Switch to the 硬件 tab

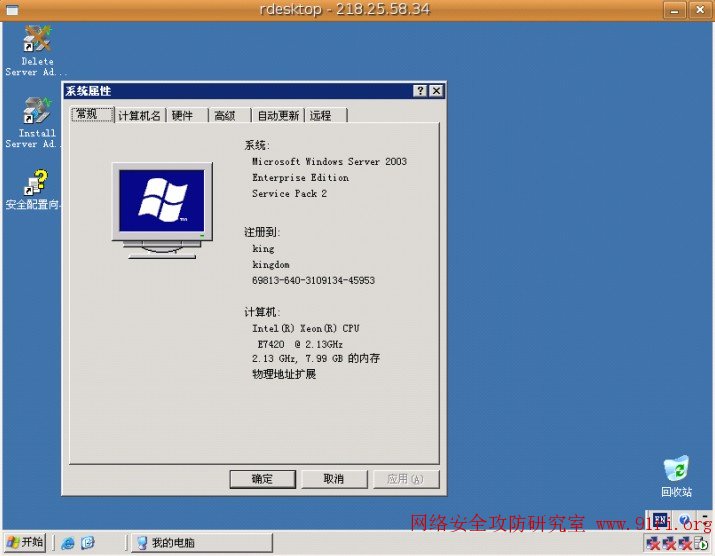pyautogui.click(x=186, y=116)
